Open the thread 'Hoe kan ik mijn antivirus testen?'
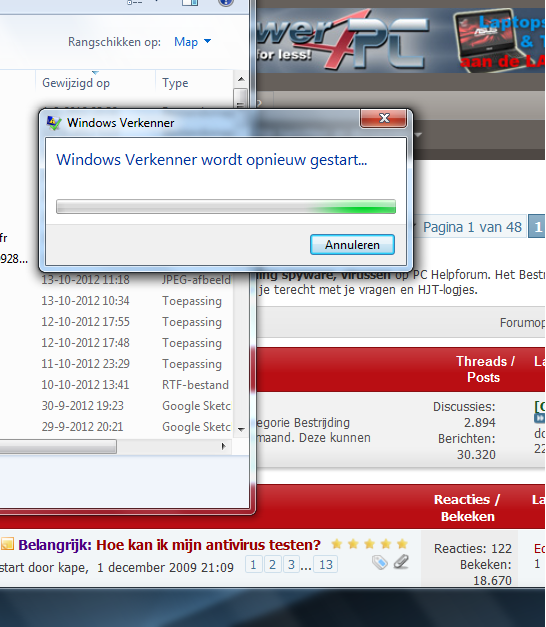The width and height of the screenshot is (546, 627). click(x=208, y=545)
